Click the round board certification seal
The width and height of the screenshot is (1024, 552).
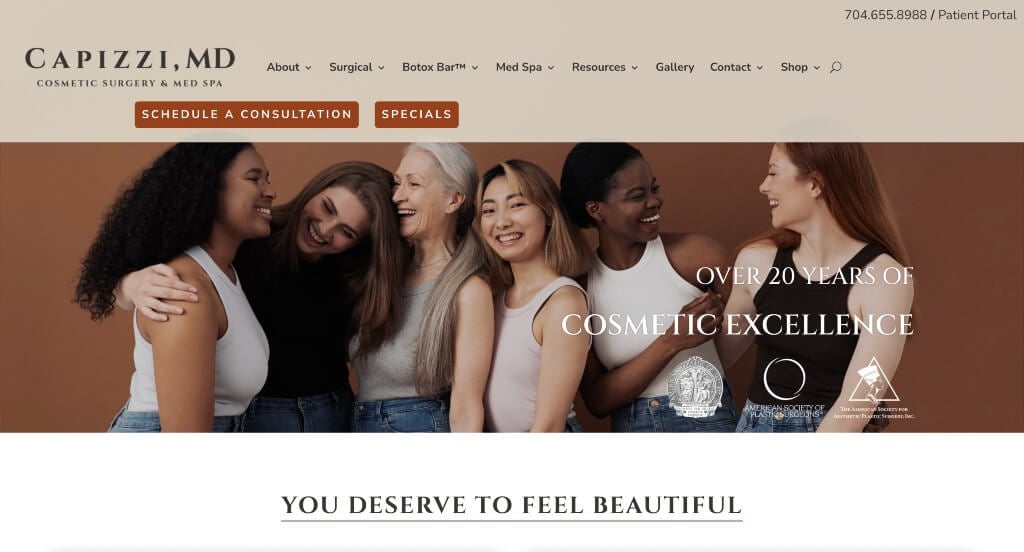coord(695,388)
